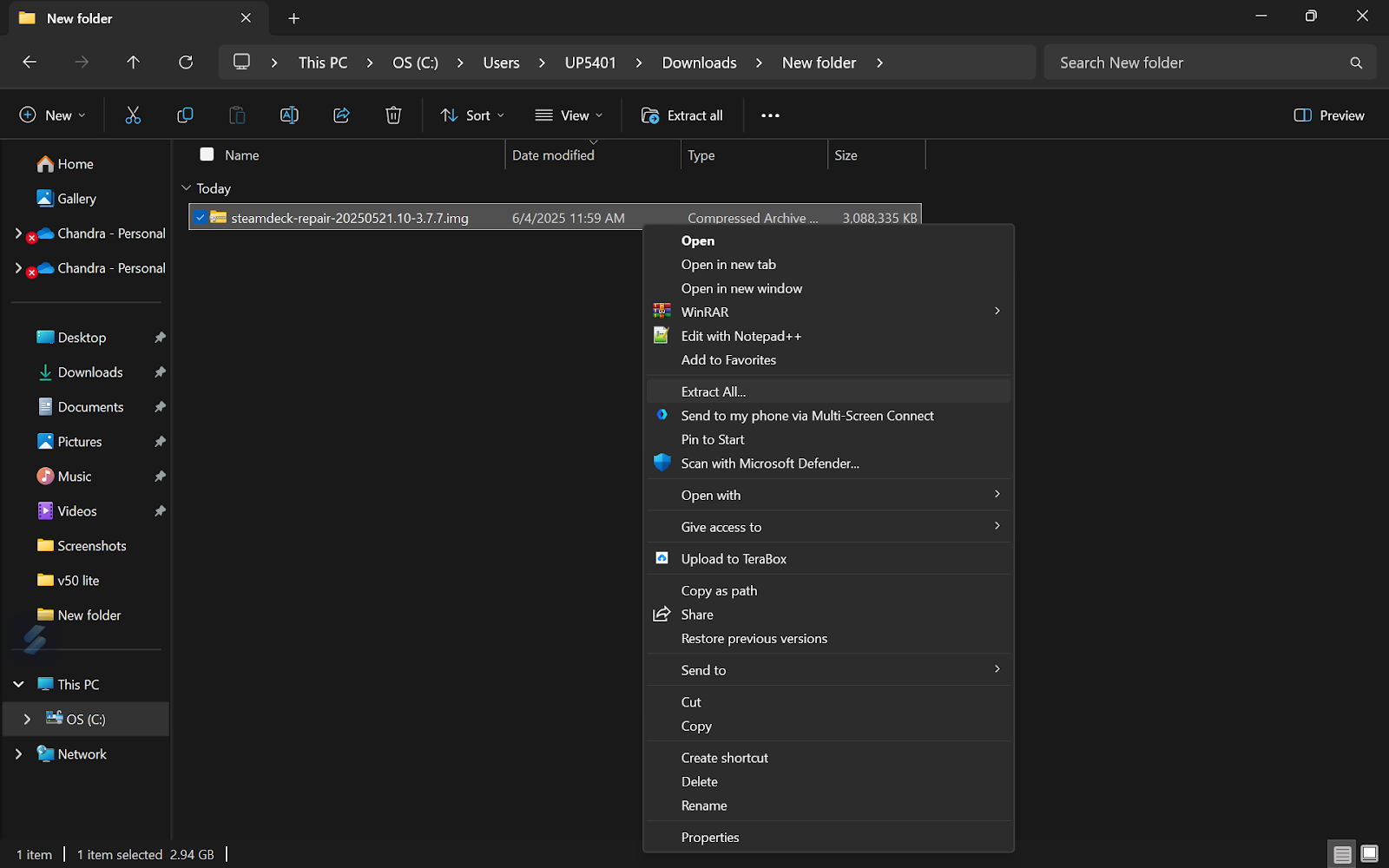Open Desktop quick access folder
1389x868 pixels.
click(x=71, y=338)
